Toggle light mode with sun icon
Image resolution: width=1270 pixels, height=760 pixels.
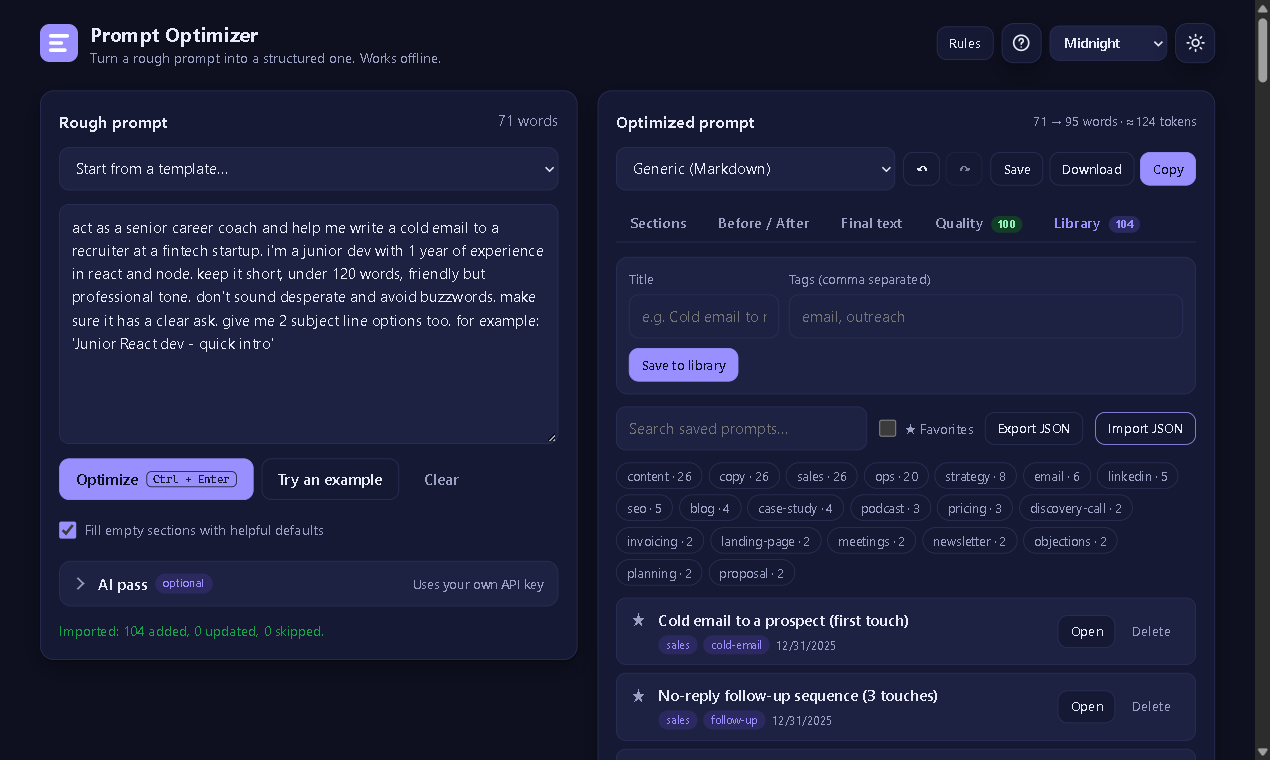coord(1195,43)
